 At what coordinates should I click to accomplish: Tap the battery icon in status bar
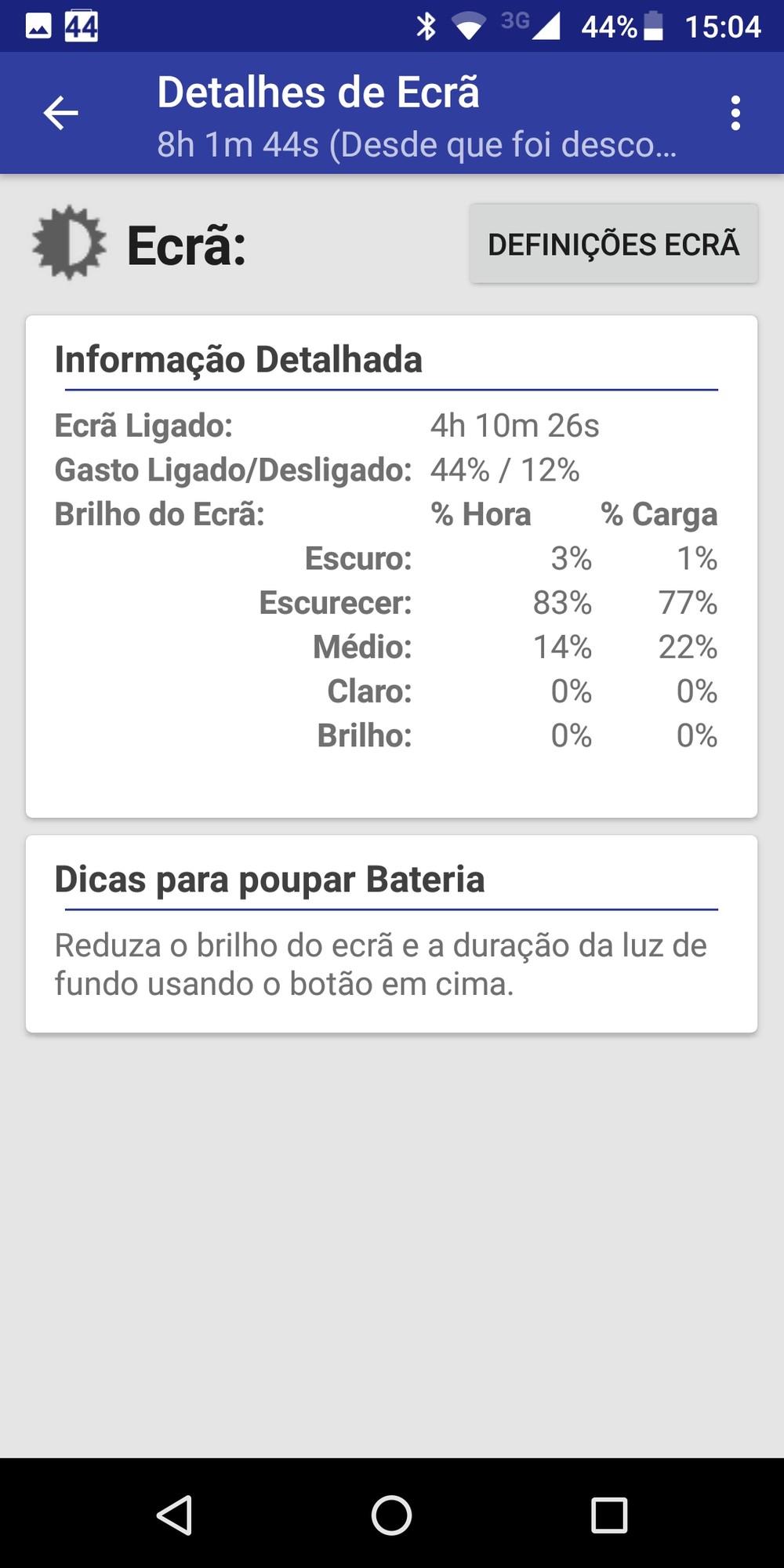click(653, 27)
